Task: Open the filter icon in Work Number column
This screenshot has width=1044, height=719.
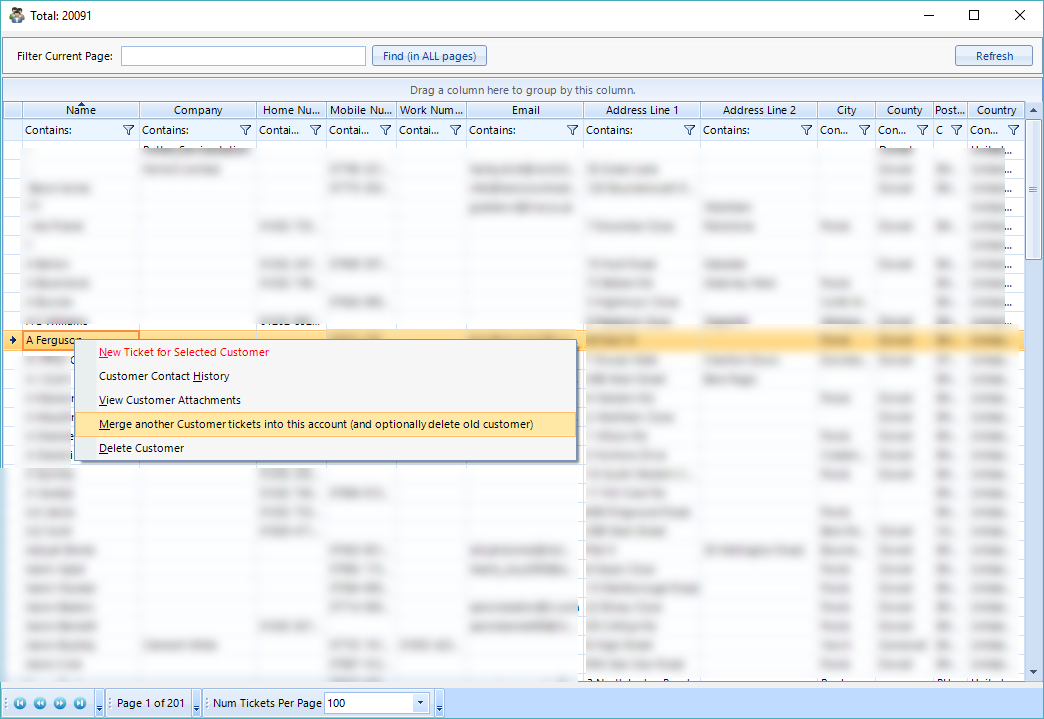Action: (x=455, y=130)
